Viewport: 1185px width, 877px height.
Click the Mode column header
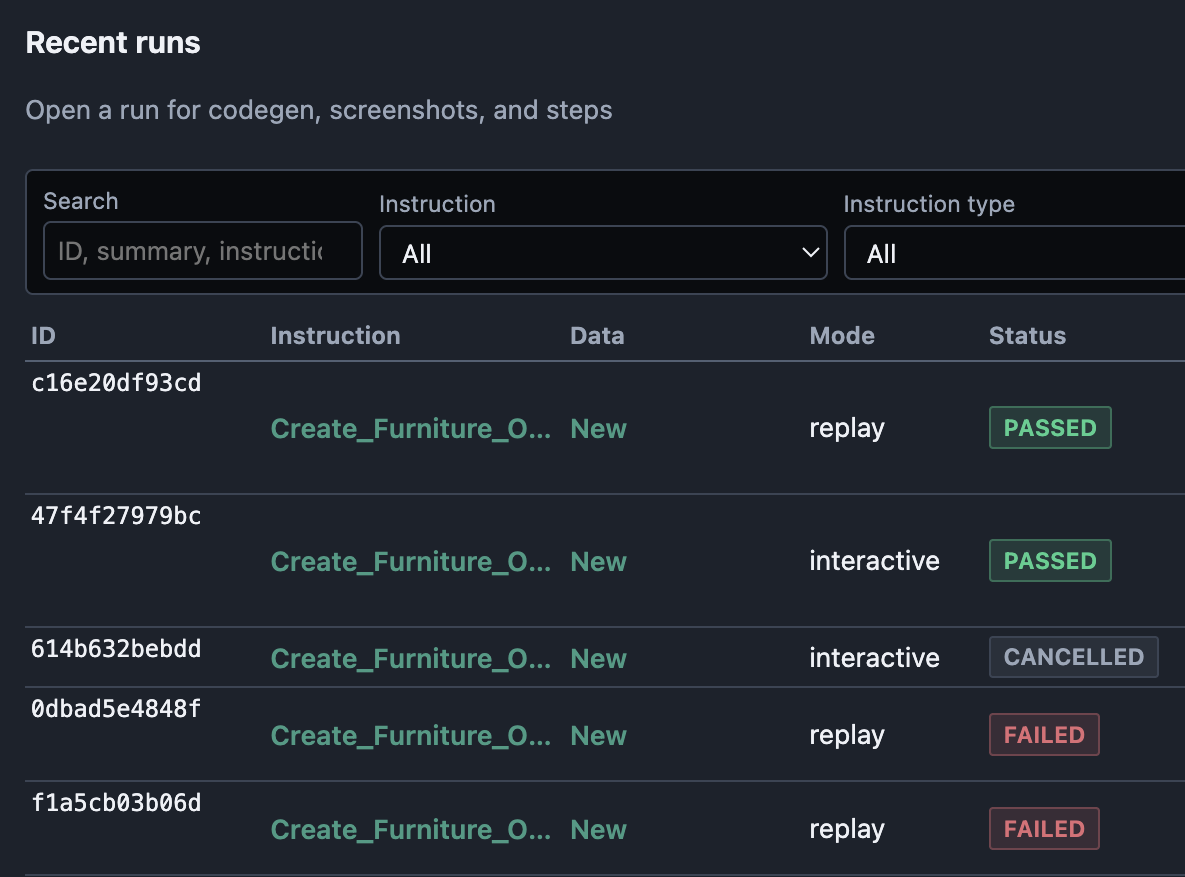pos(842,336)
